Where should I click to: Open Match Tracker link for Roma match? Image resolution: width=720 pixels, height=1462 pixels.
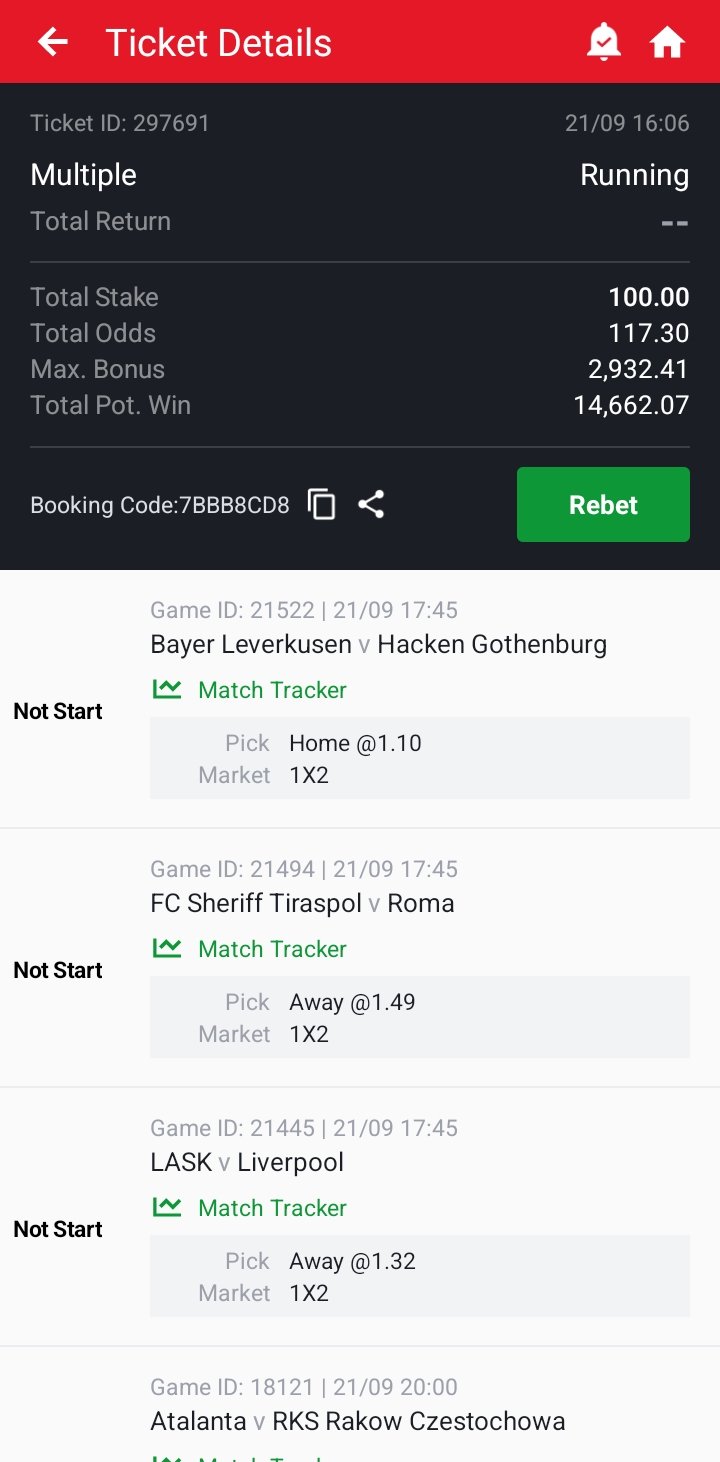[x=272, y=949]
